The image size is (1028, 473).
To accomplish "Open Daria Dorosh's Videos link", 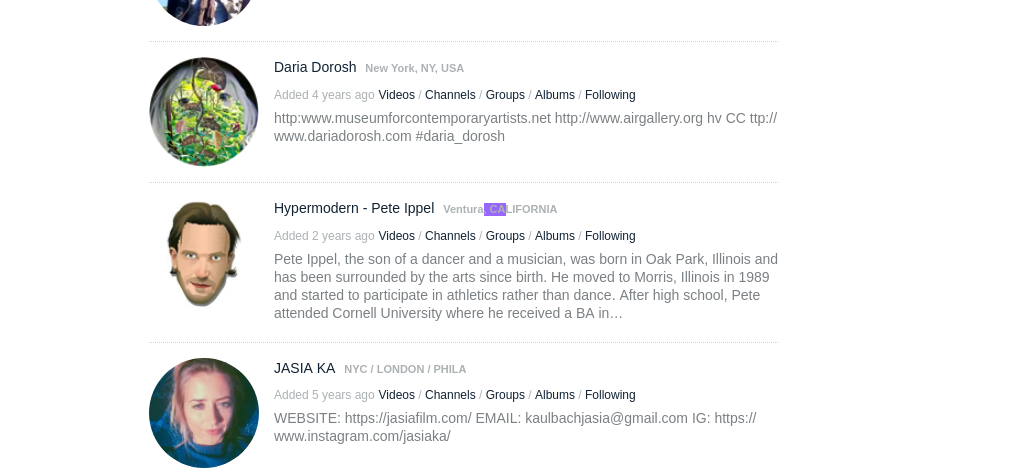I will [396, 95].
